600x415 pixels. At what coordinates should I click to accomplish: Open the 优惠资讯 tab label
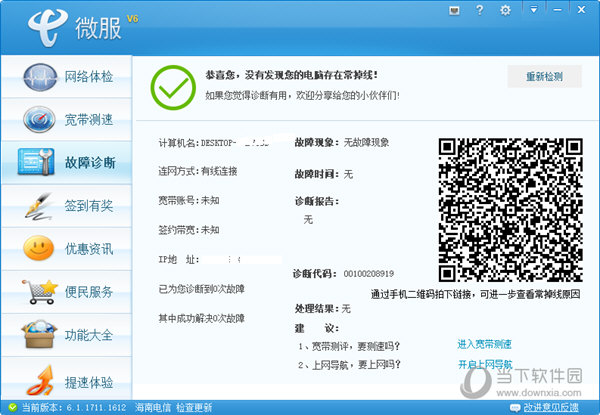pyautogui.click(x=89, y=249)
